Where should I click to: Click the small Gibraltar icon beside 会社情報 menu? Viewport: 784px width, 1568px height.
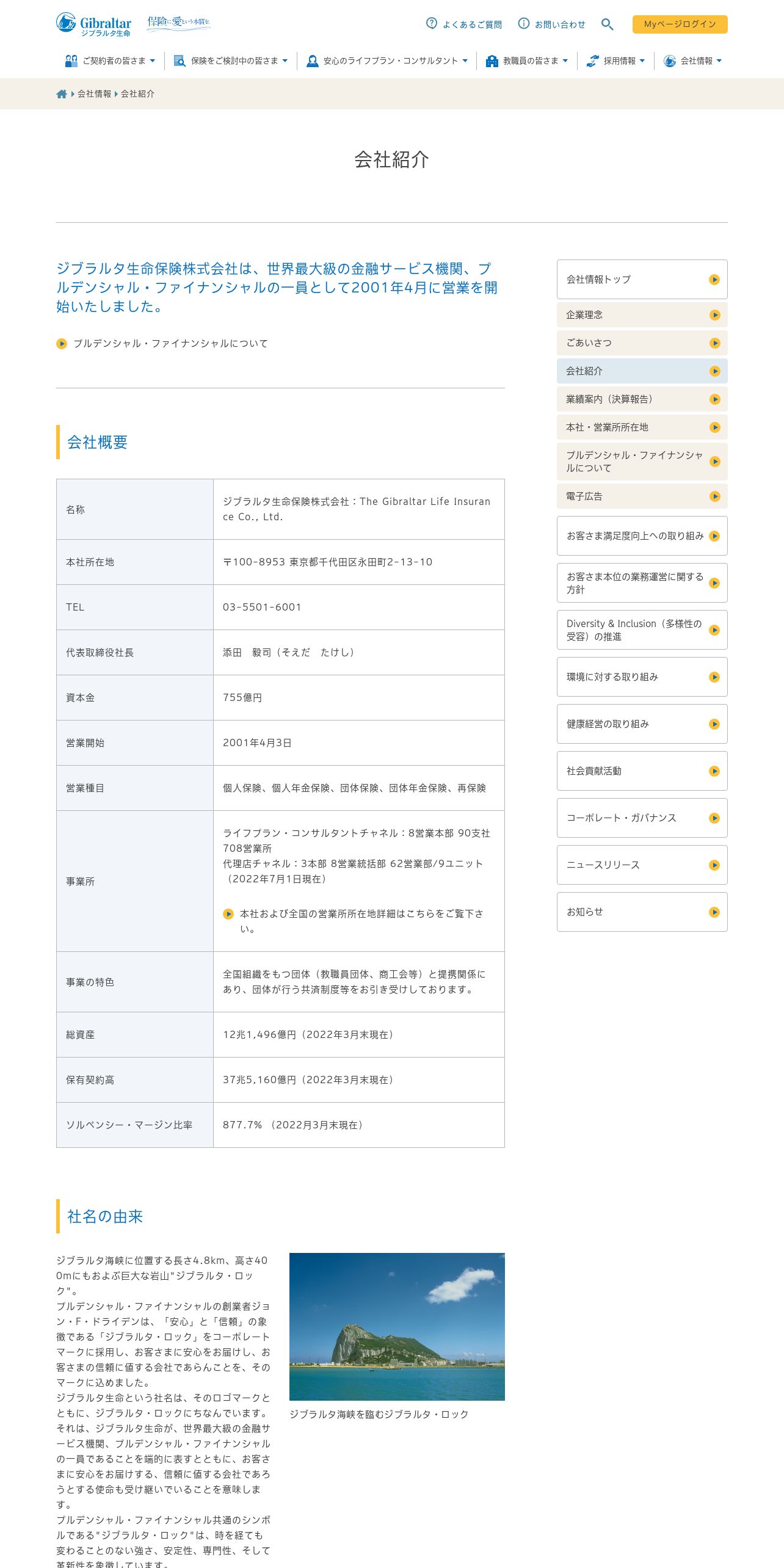click(670, 60)
